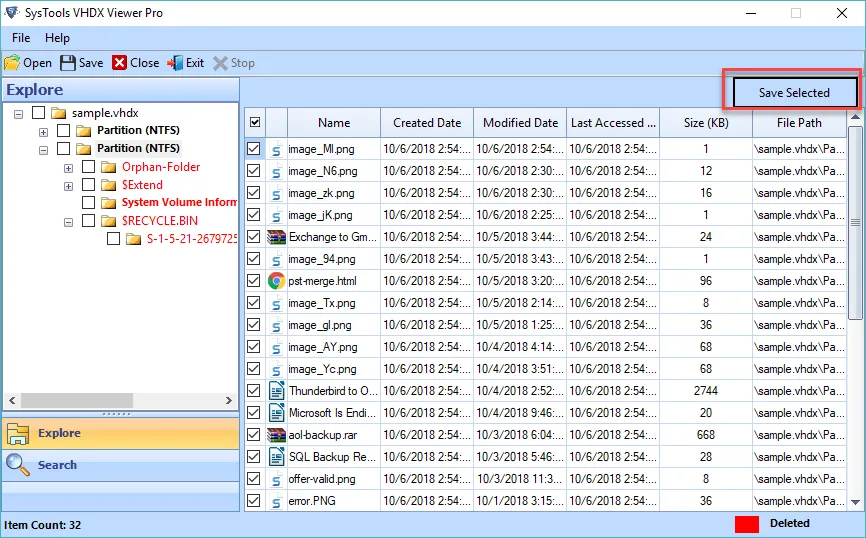
Task: Click the Exit toolbar icon
Action: [x=175, y=63]
